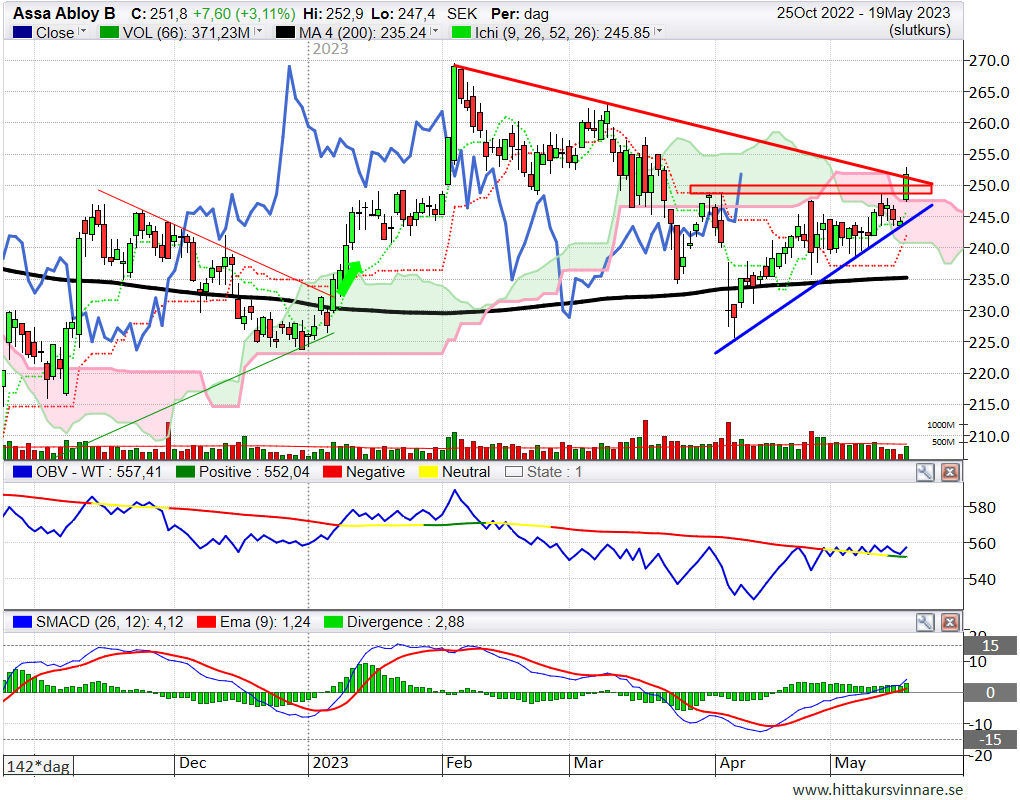Click the 1000M volume scale label

coord(941,425)
